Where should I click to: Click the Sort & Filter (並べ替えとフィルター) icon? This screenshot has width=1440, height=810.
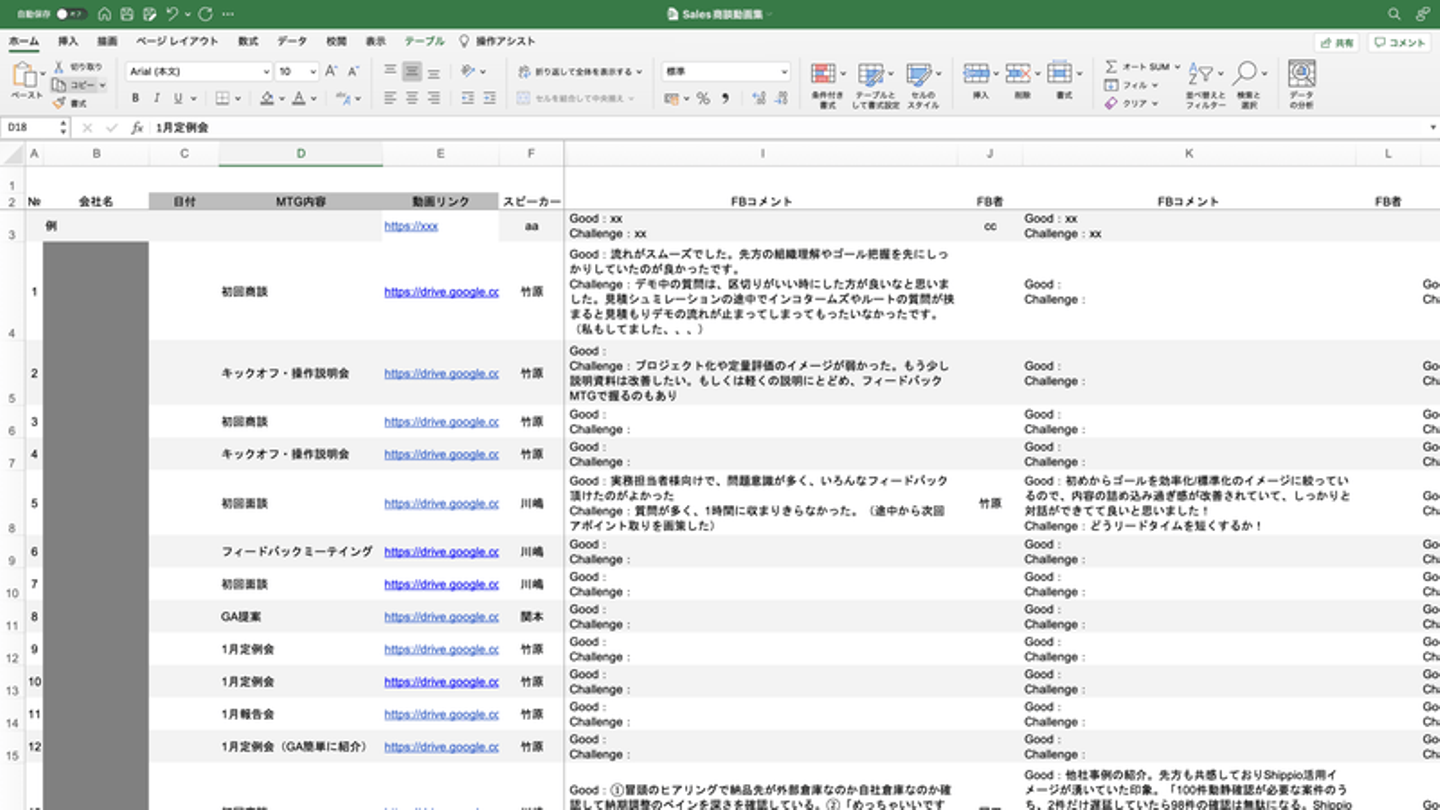click(x=1203, y=75)
